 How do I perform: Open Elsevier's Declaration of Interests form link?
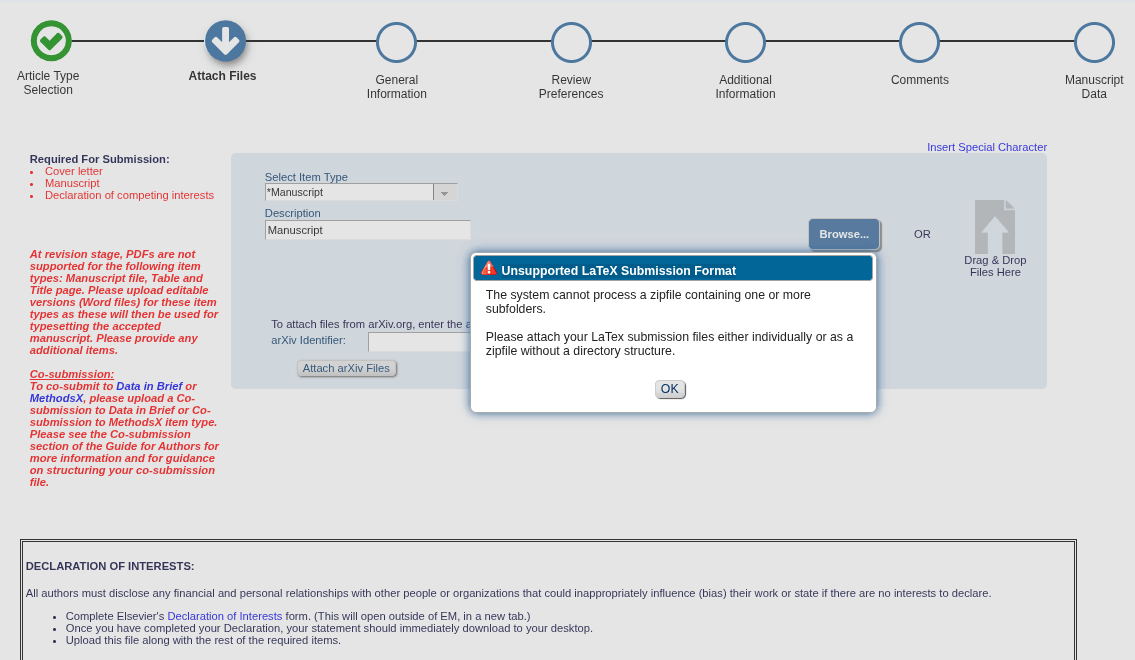click(224, 616)
